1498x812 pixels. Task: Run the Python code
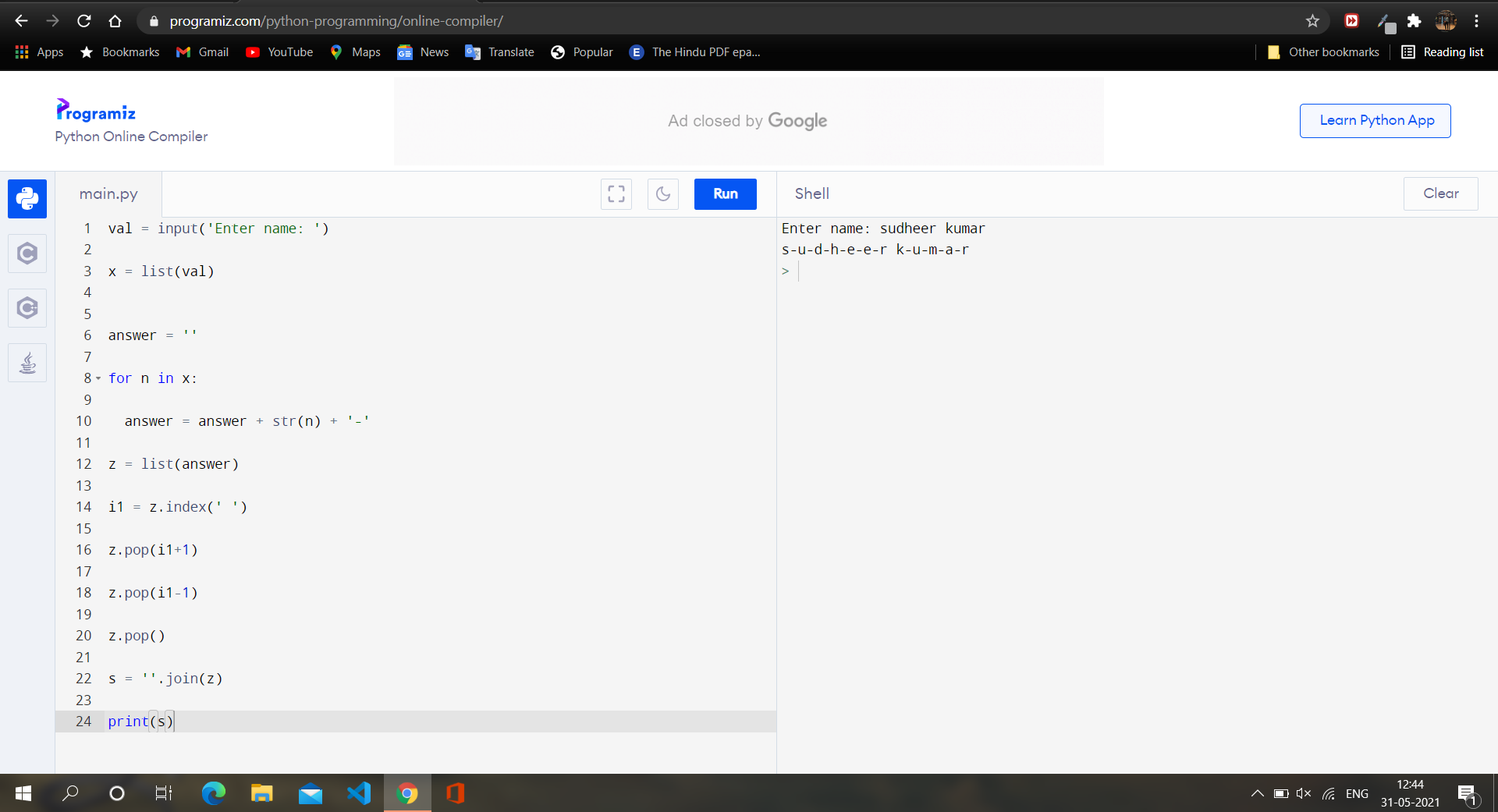pyautogui.click(x=725, y=194)
